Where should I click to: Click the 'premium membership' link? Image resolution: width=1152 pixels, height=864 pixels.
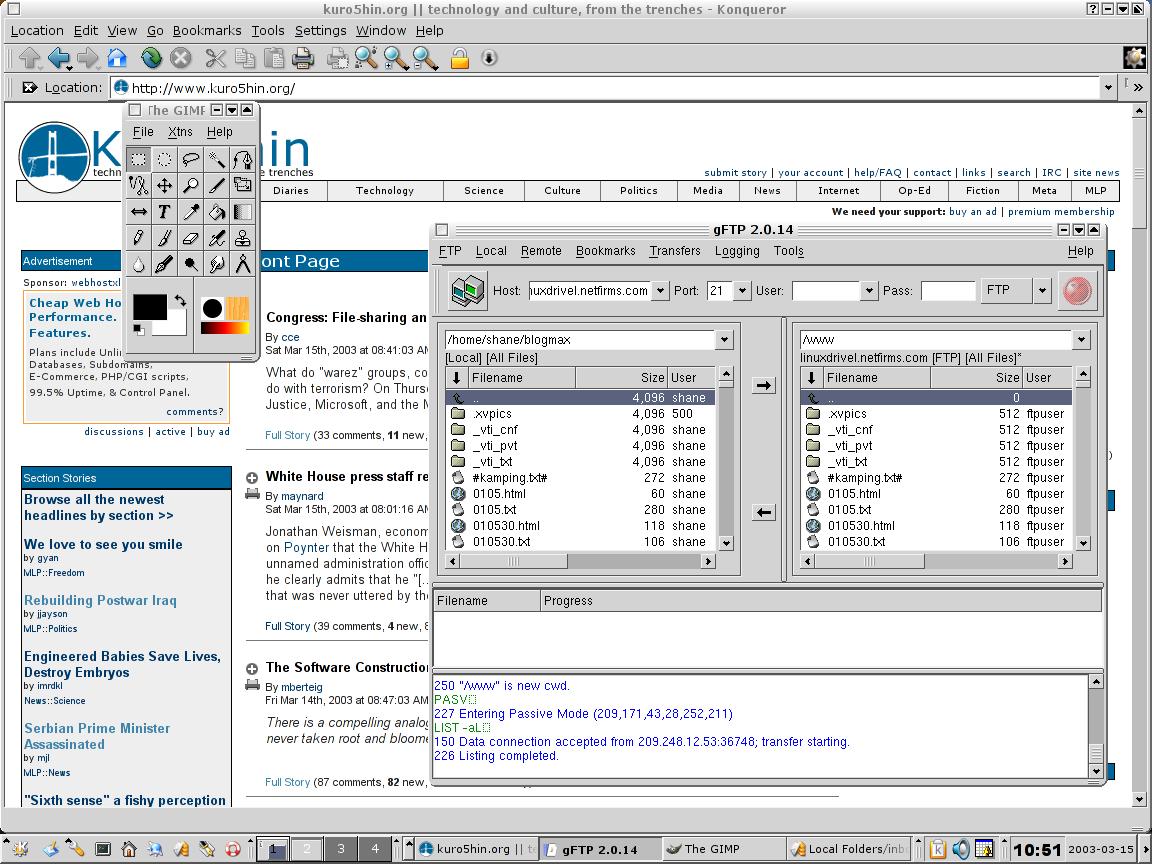pos(1061,212)
